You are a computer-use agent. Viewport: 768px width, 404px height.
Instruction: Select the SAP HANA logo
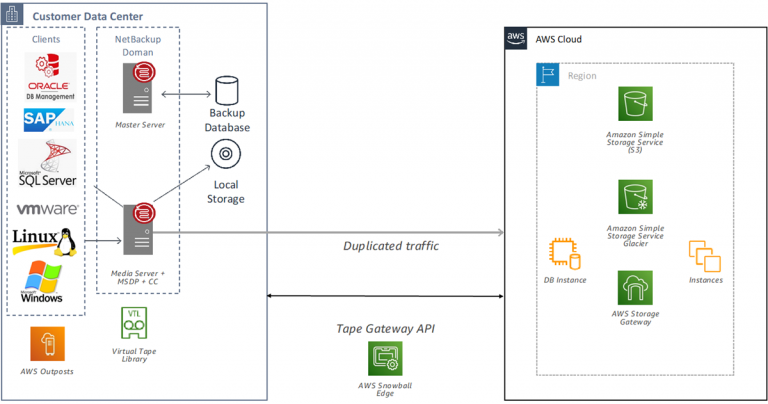click(48, 121)
